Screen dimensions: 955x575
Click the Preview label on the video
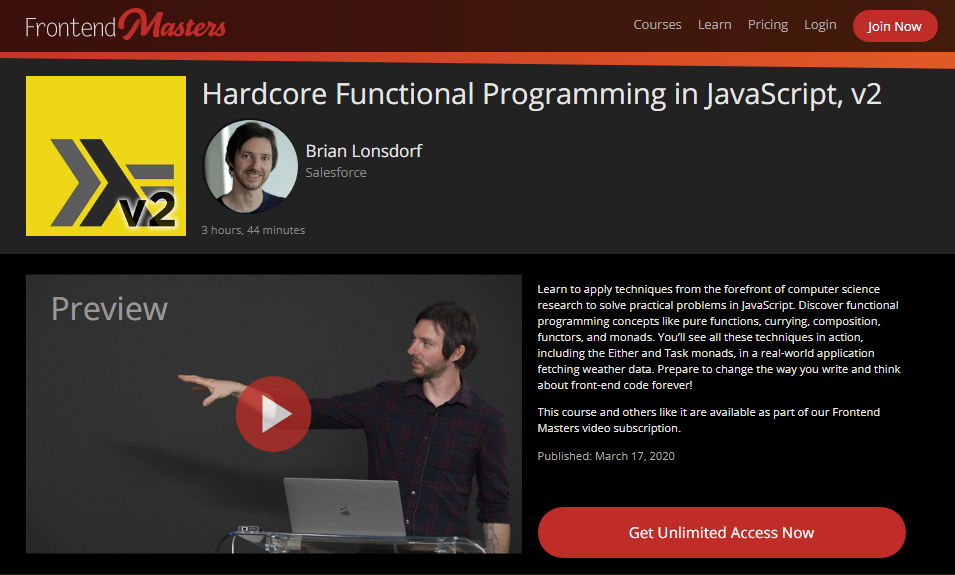pos(110,309)
